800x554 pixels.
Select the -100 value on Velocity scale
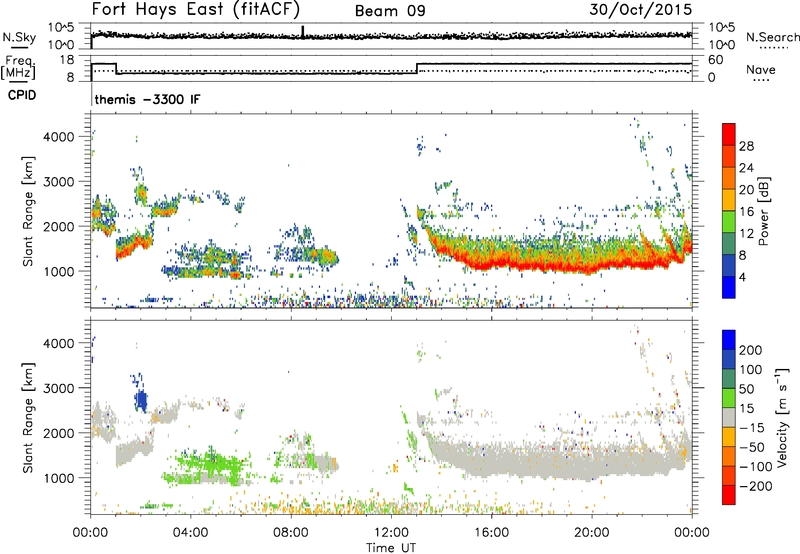click(x=756, y=467)
